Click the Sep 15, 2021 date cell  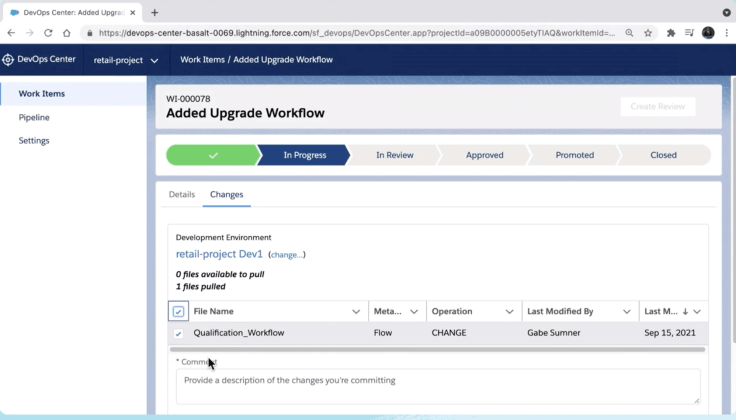(670, 333)
